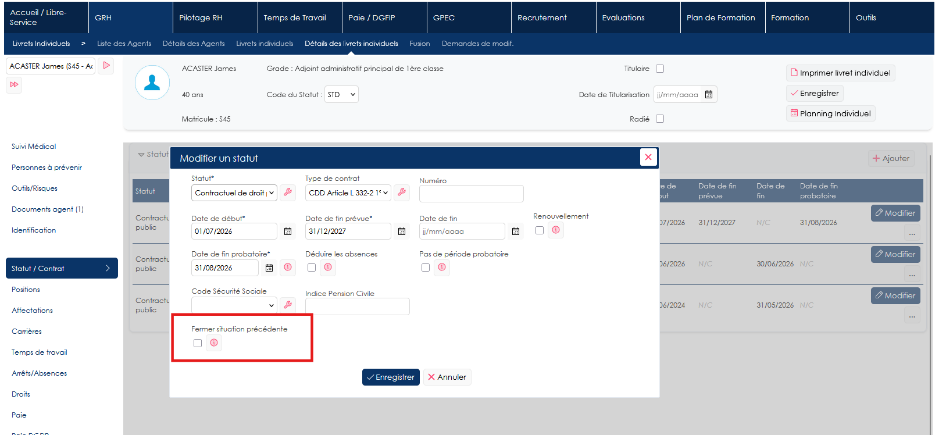Collapse the Statut section triangle

coord(141,154)
